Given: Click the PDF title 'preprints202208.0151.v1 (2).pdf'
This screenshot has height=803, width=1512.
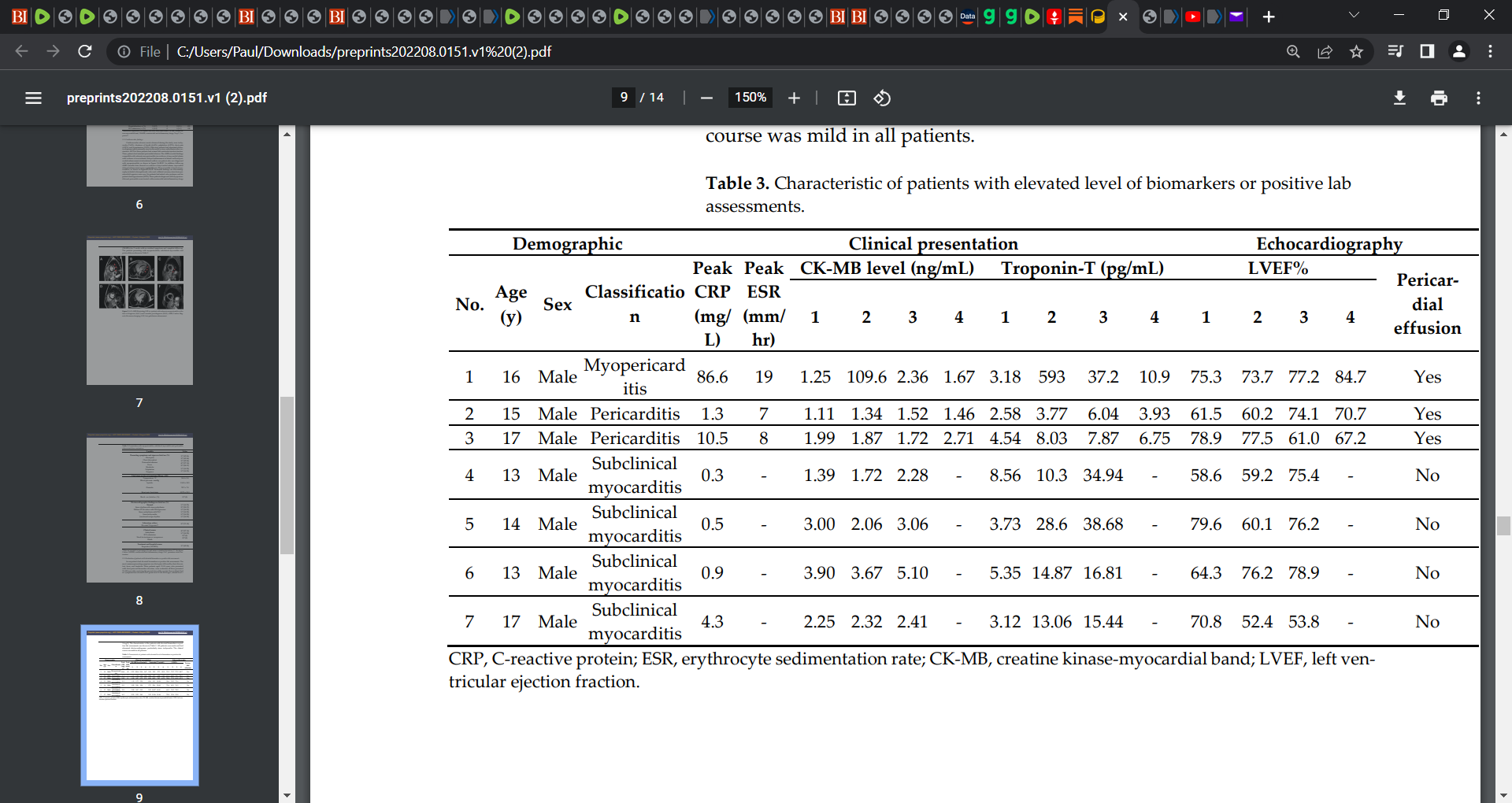Looking at the screenshot, I should pyautogui.click(x=166, y=98).
